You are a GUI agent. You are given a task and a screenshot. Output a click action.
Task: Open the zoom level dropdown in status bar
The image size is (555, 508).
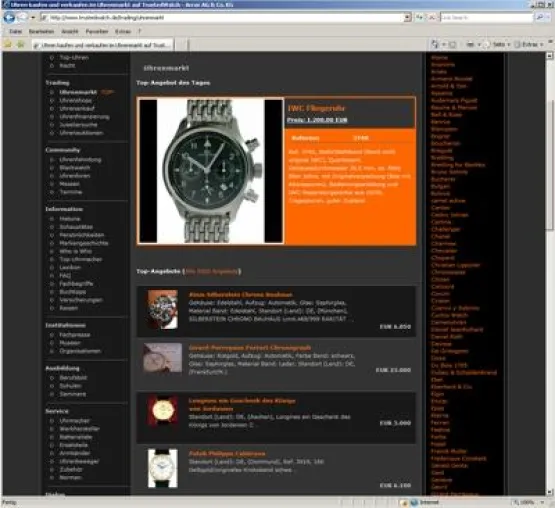point(542,502)
